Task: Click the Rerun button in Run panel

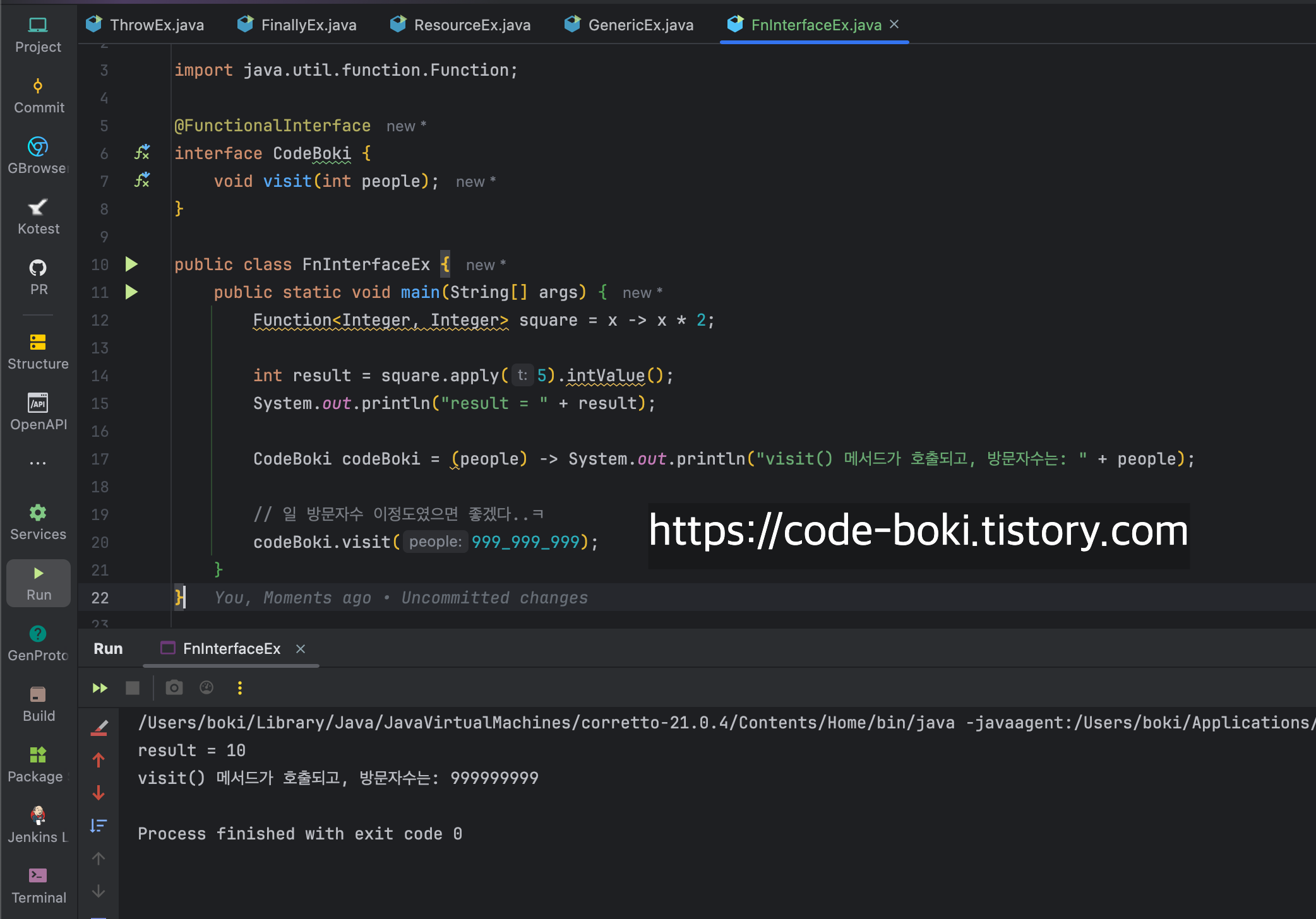Action: coord(100,688)
